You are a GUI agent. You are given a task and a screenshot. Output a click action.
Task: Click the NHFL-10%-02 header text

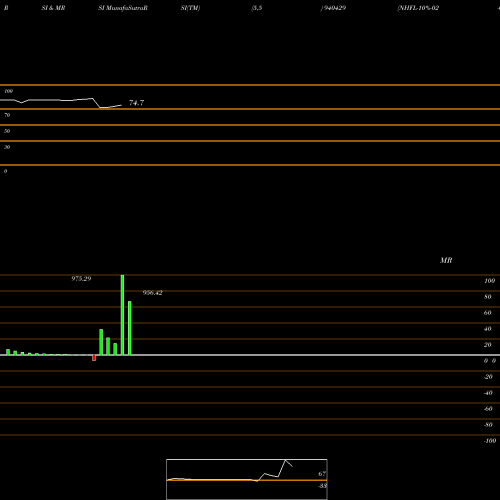tap(418, 8)
